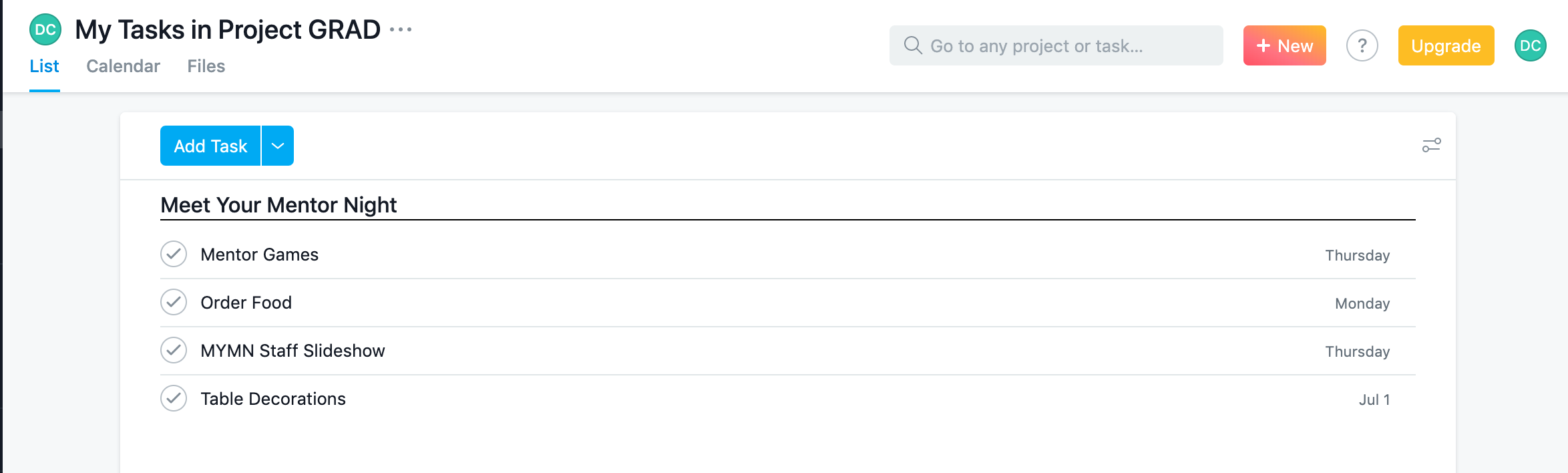Open the help question mark icon
Image resolution: width=1568 pixels, height=473 pixels.
[x=1362, y=45]
